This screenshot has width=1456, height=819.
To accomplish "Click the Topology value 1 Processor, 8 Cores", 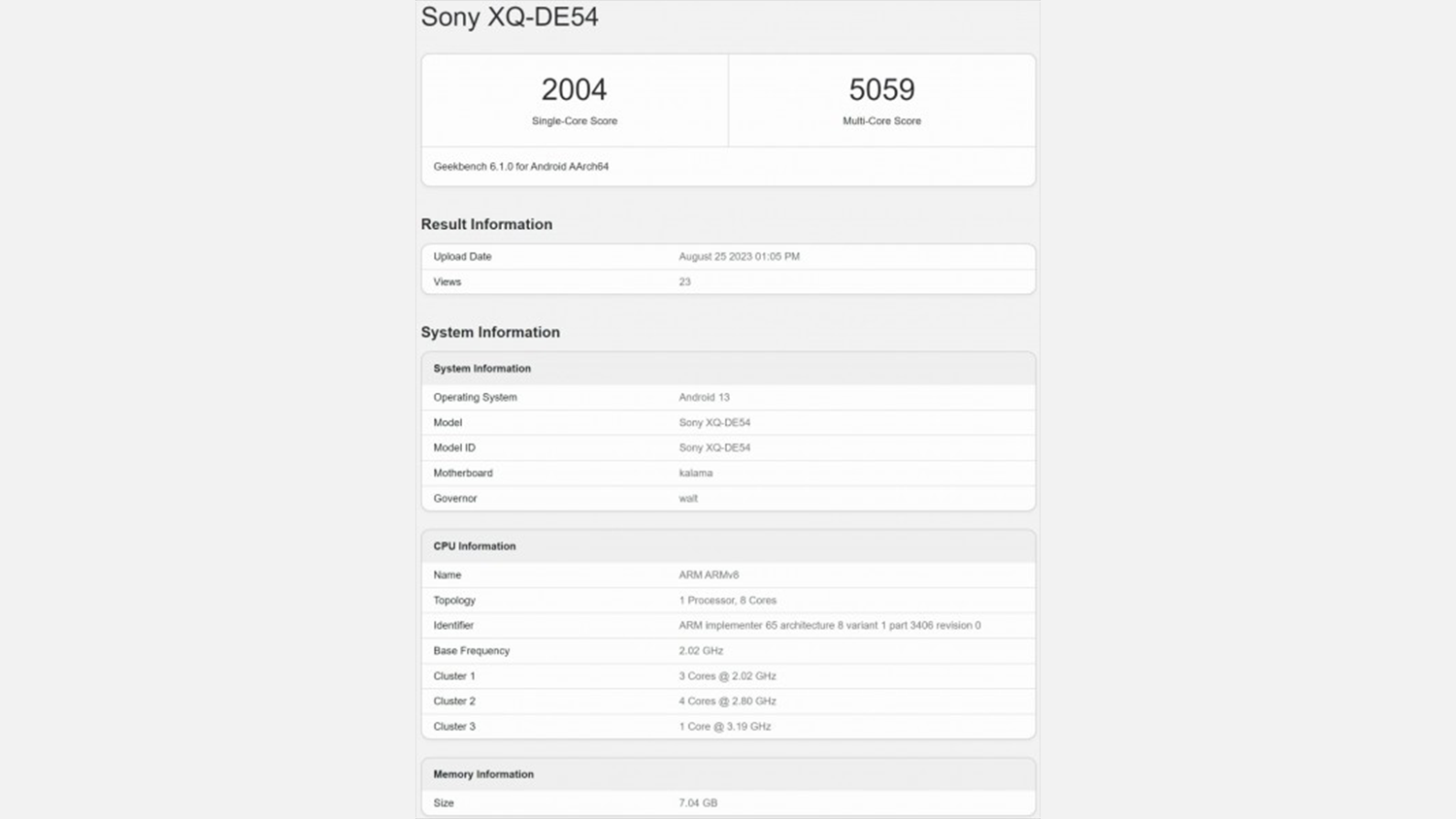I will pos(727,601).
